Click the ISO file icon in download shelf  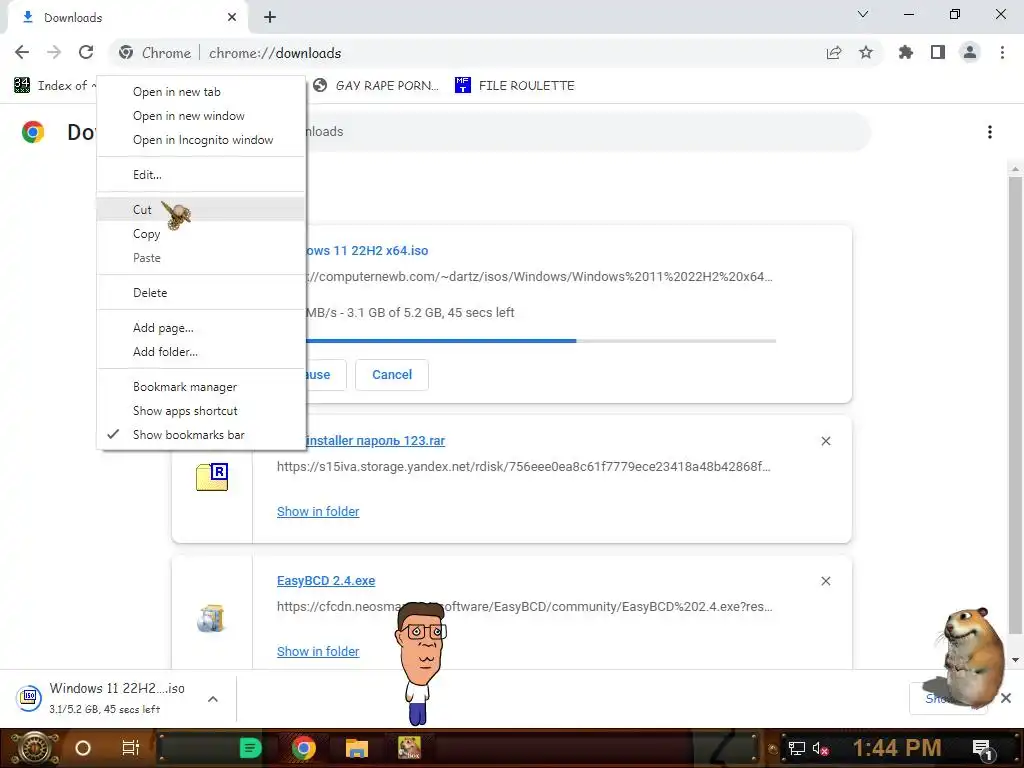point(29,698)
